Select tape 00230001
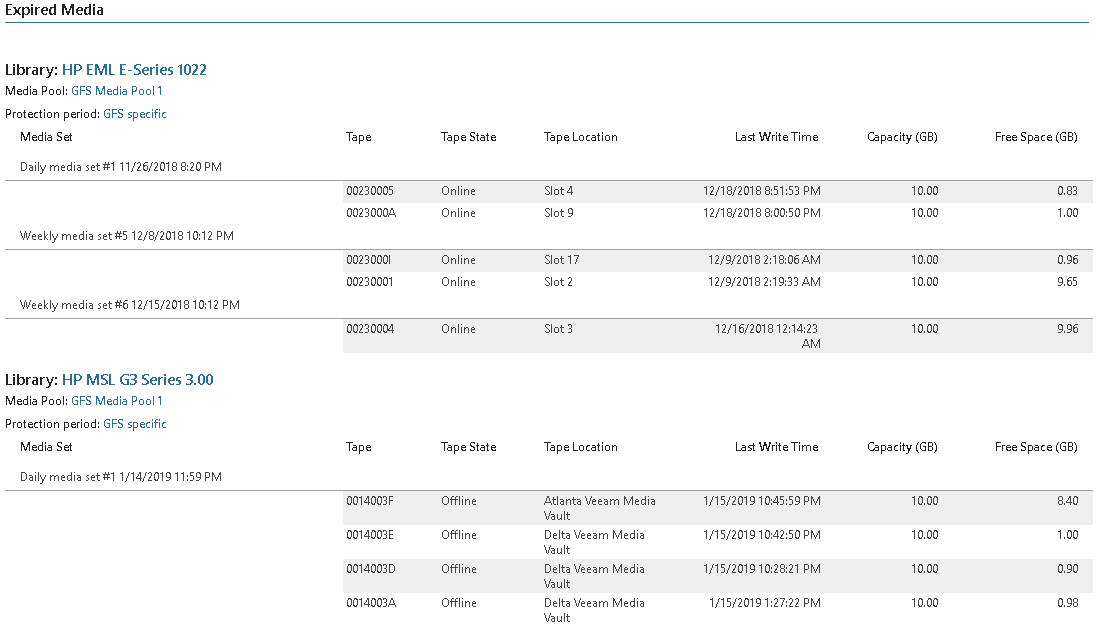Image resolution: width=1096 pixels, height=628 pixels. 370,282
